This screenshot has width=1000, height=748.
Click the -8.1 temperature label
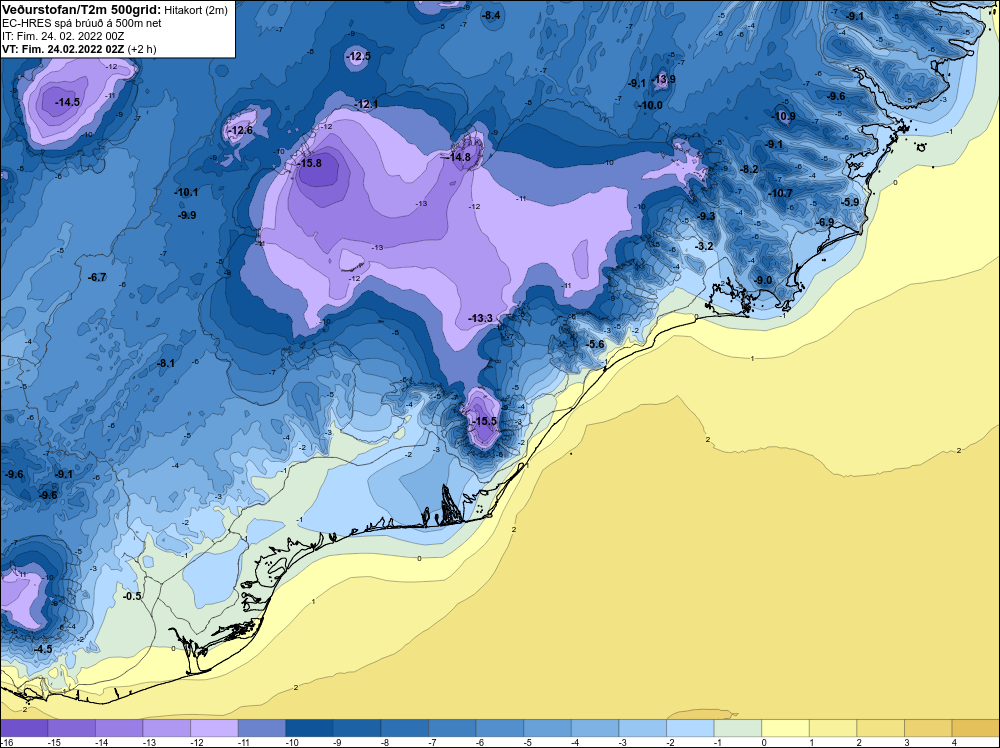pos(165,363)
